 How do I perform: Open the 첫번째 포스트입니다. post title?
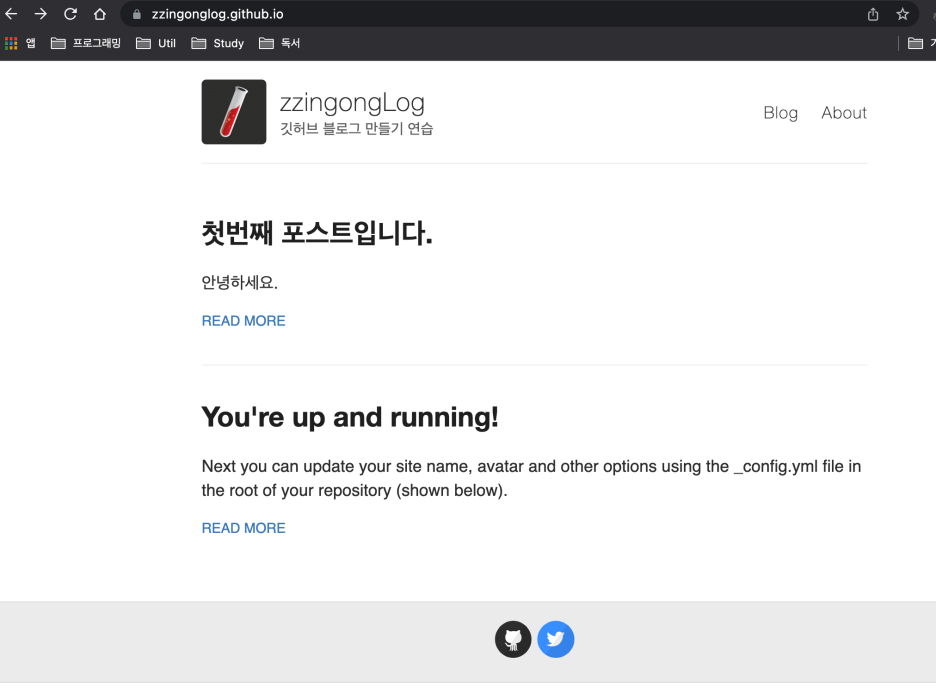[x=317, y=233]
